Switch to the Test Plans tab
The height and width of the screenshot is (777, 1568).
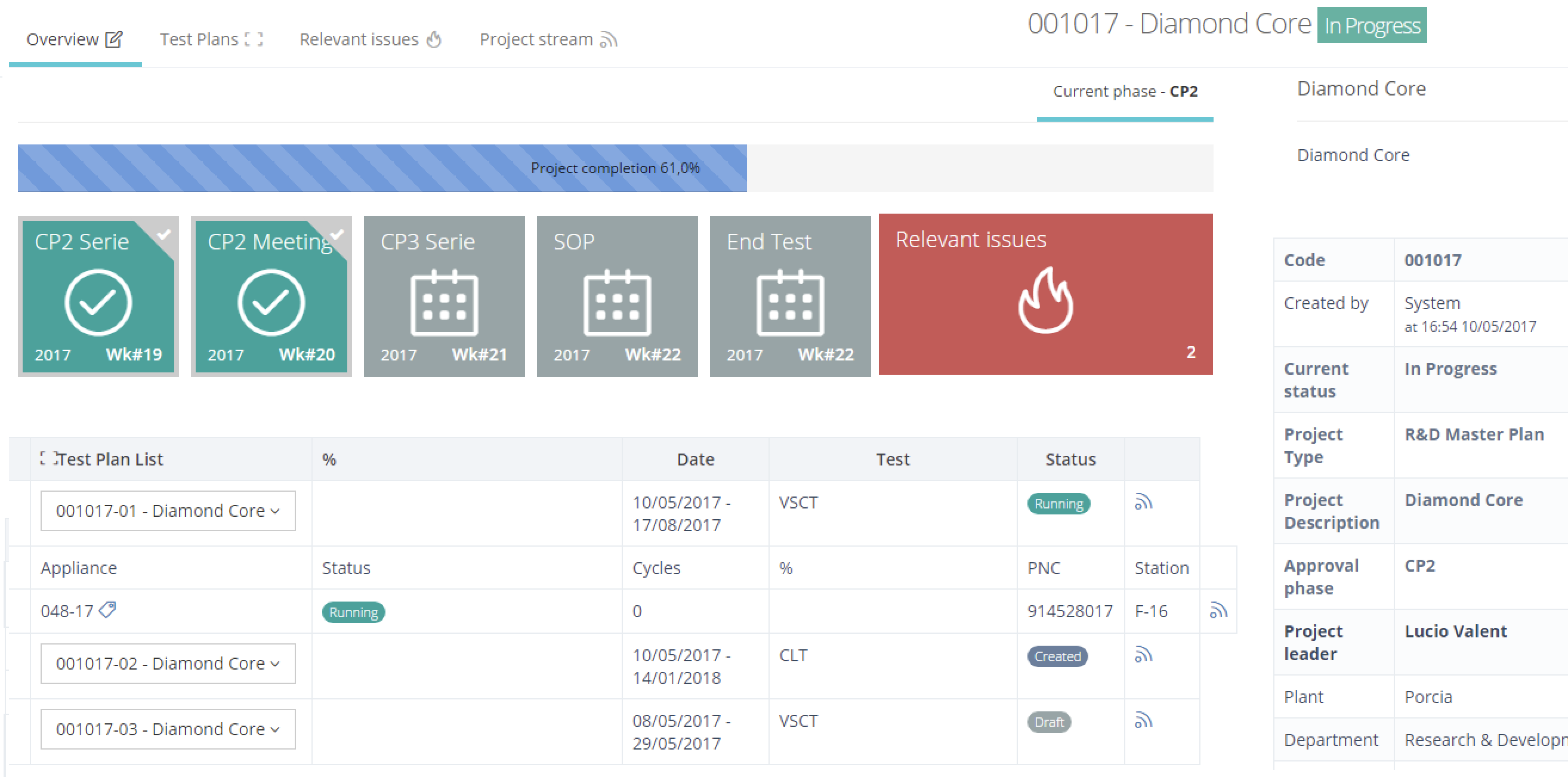coord(211,39)
